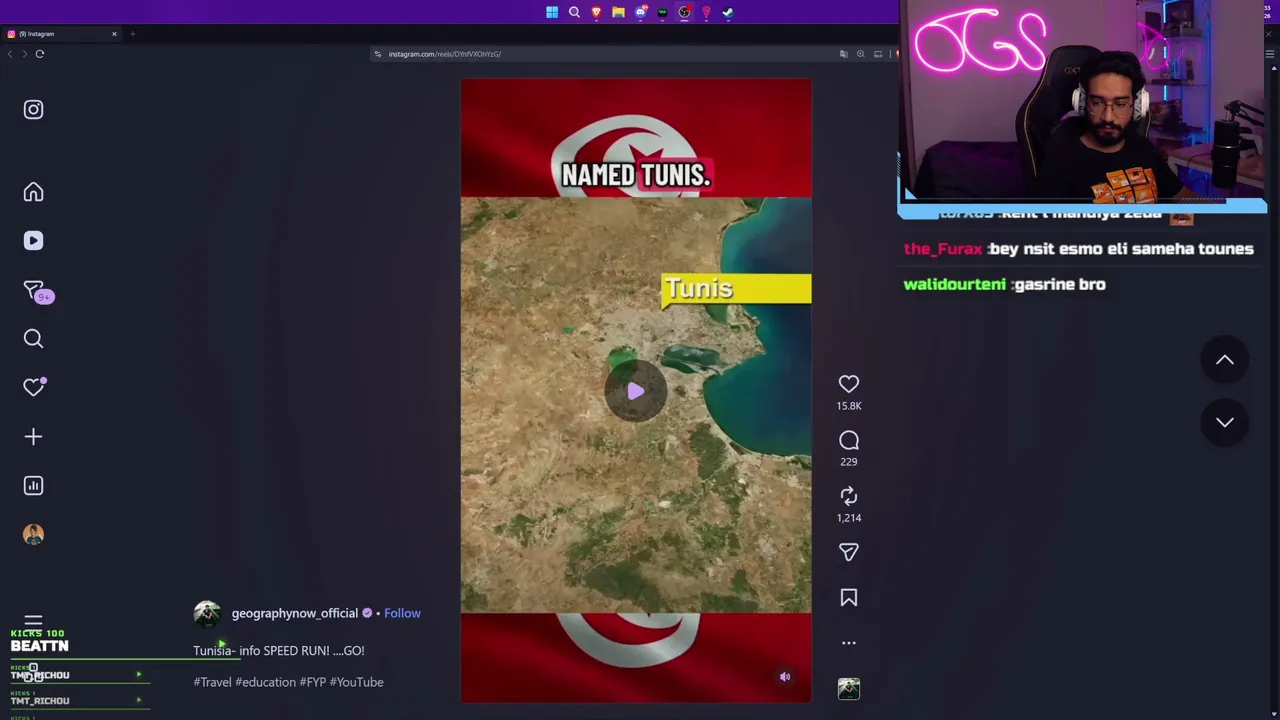Create a new post with plus icon
The image size is (1280, 720).
(x=33, y=437)
